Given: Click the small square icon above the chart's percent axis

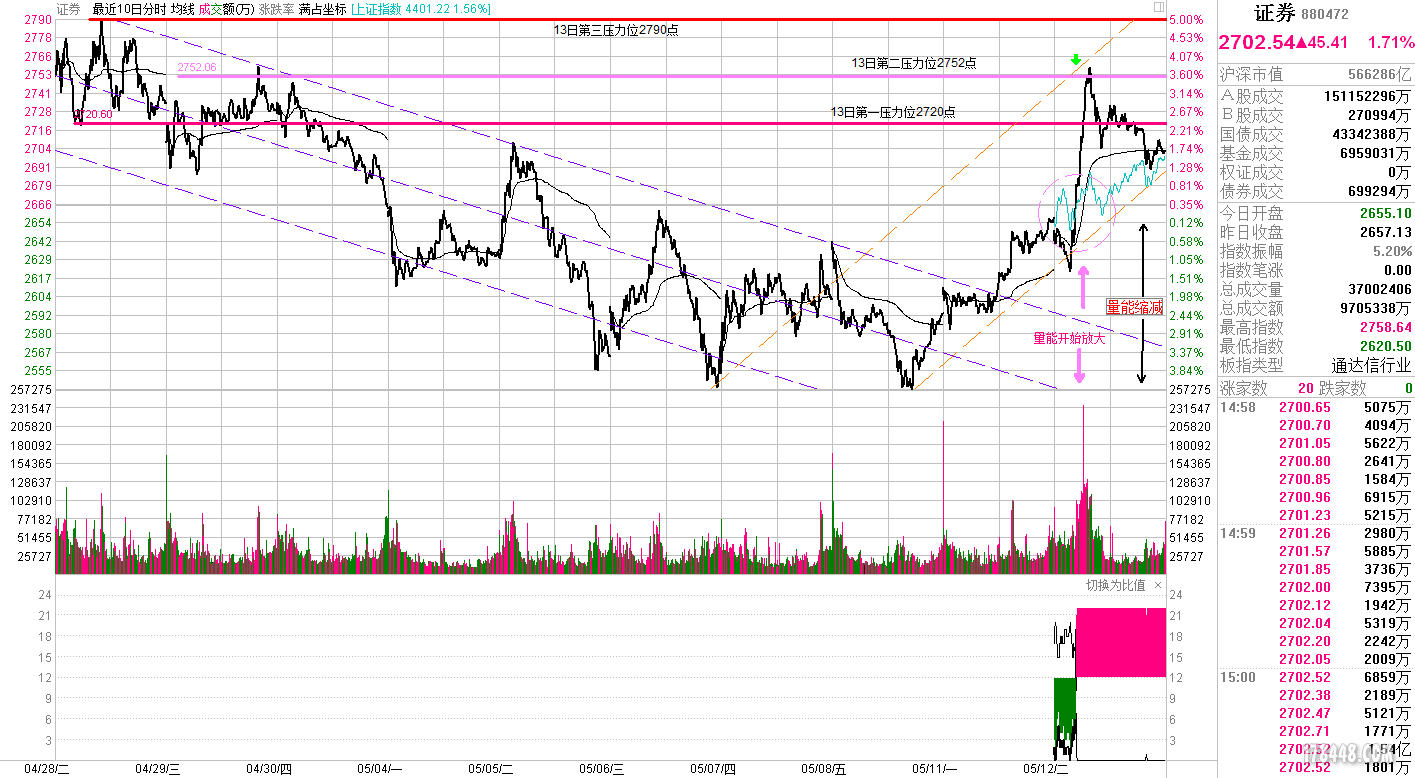Looking at the screenshot, I should tap(1159, 8).
